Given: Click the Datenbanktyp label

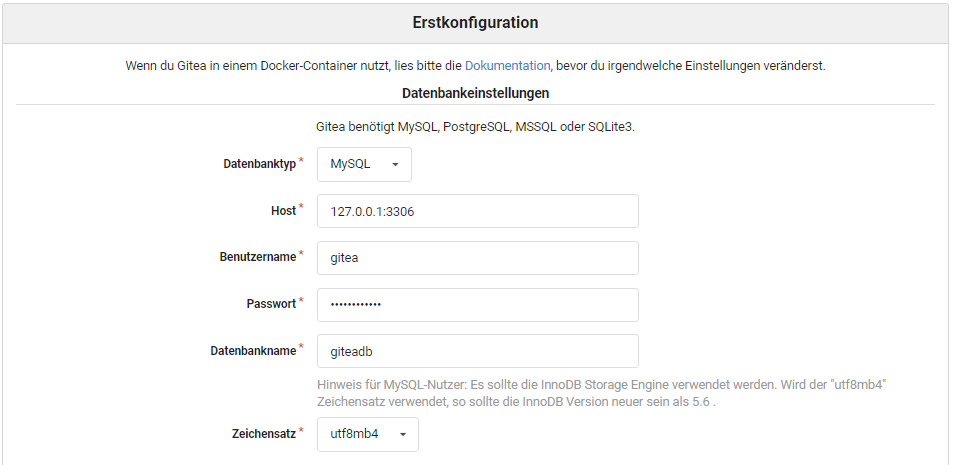Looking at the screenshot, I should (x=259, y=164).
